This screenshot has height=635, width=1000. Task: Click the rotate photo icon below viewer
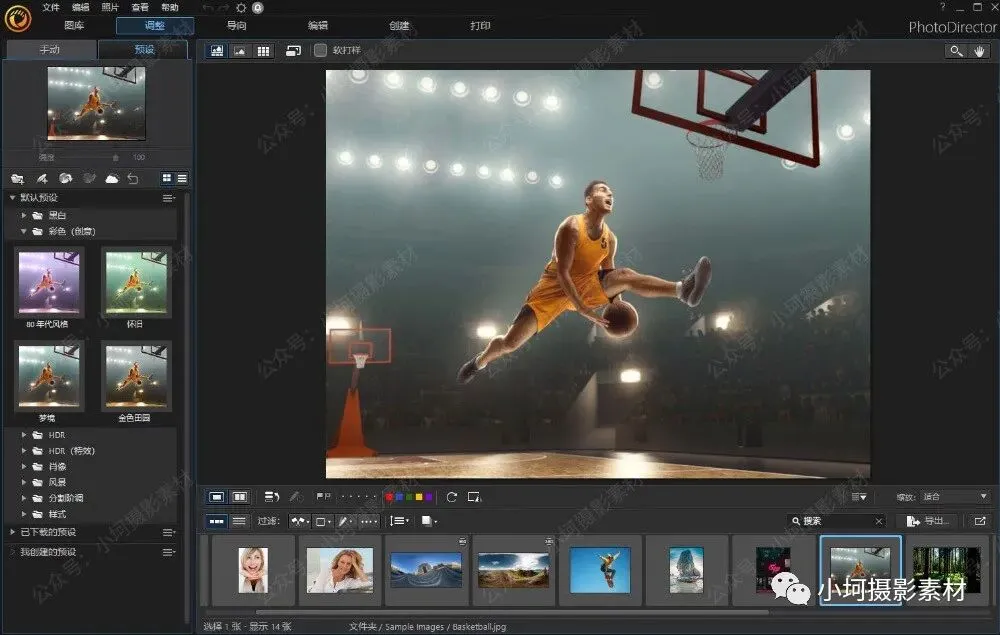(x=452, y=497)
